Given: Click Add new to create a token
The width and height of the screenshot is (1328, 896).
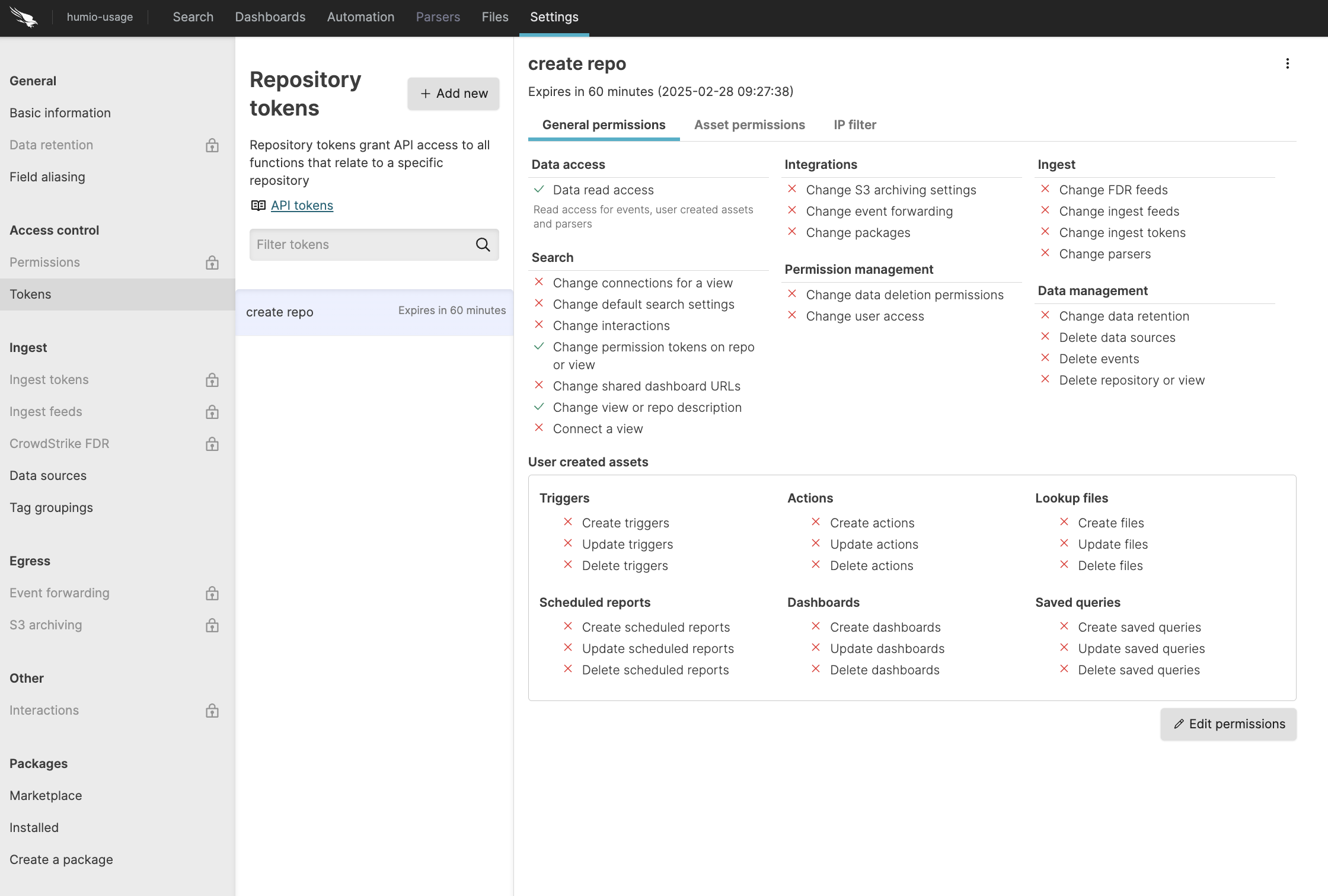Looking at the screenshot, I should 453,93.
